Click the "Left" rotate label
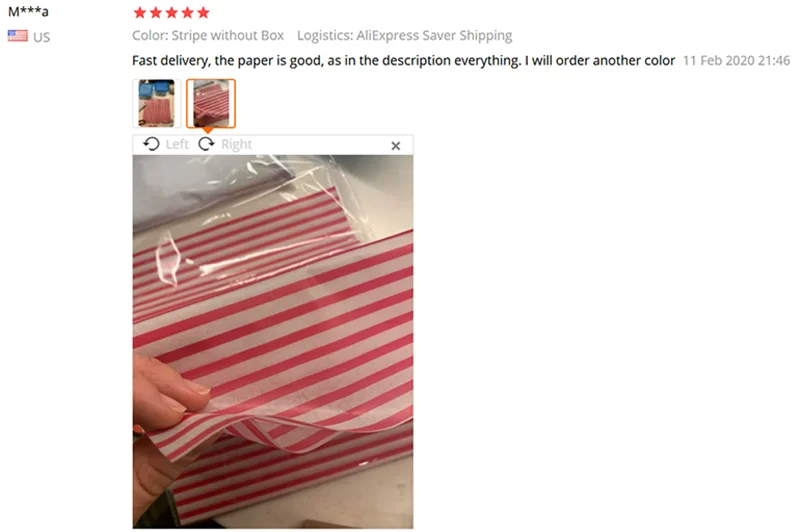 177,144
